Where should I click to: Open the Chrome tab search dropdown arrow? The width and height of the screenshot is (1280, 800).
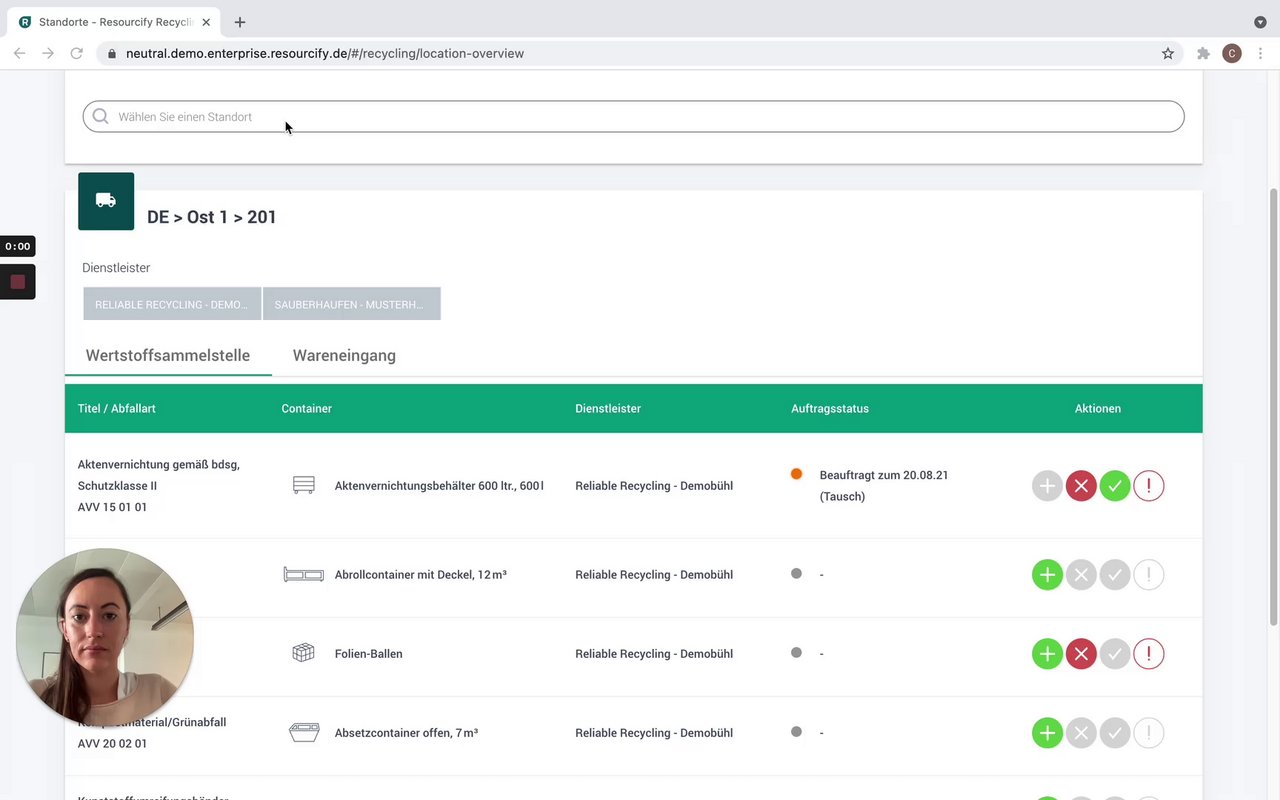pos(1260,22)
